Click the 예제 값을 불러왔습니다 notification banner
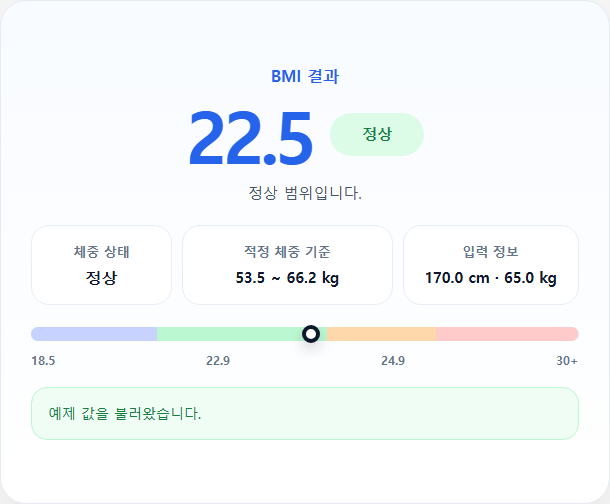This screenshot has width=610, height=504. click(x=305, y=413)
